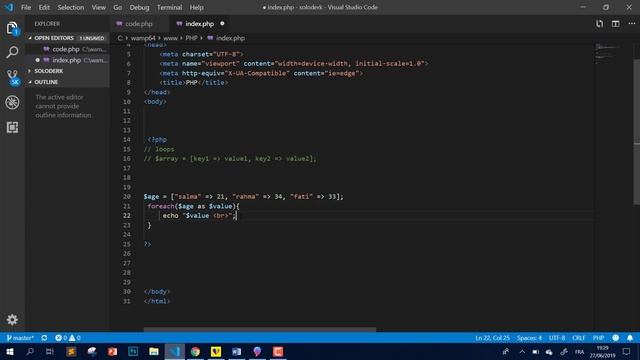This screenshot has height=360, width=640.
Task: Open the Go menu
Action: pos(118,7)
